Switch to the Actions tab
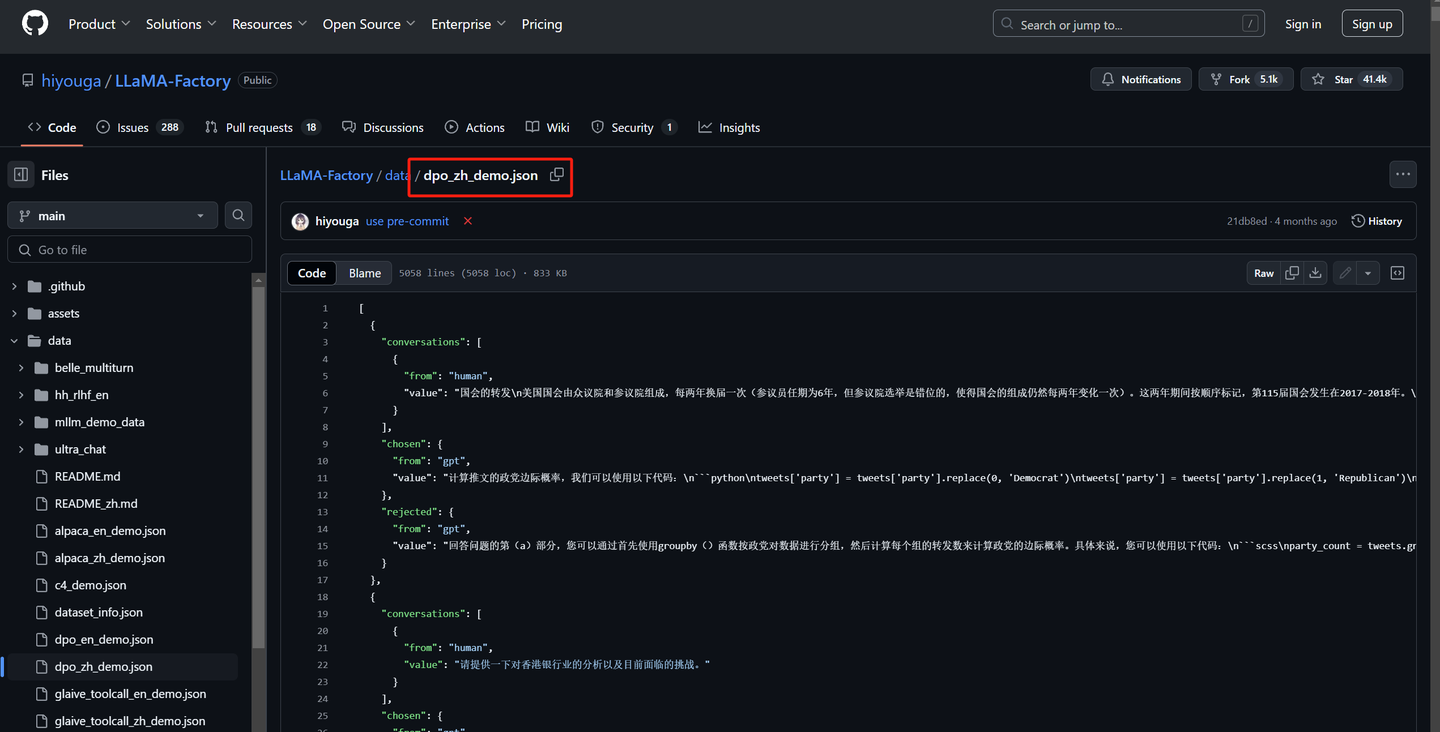 pos(475,127)
